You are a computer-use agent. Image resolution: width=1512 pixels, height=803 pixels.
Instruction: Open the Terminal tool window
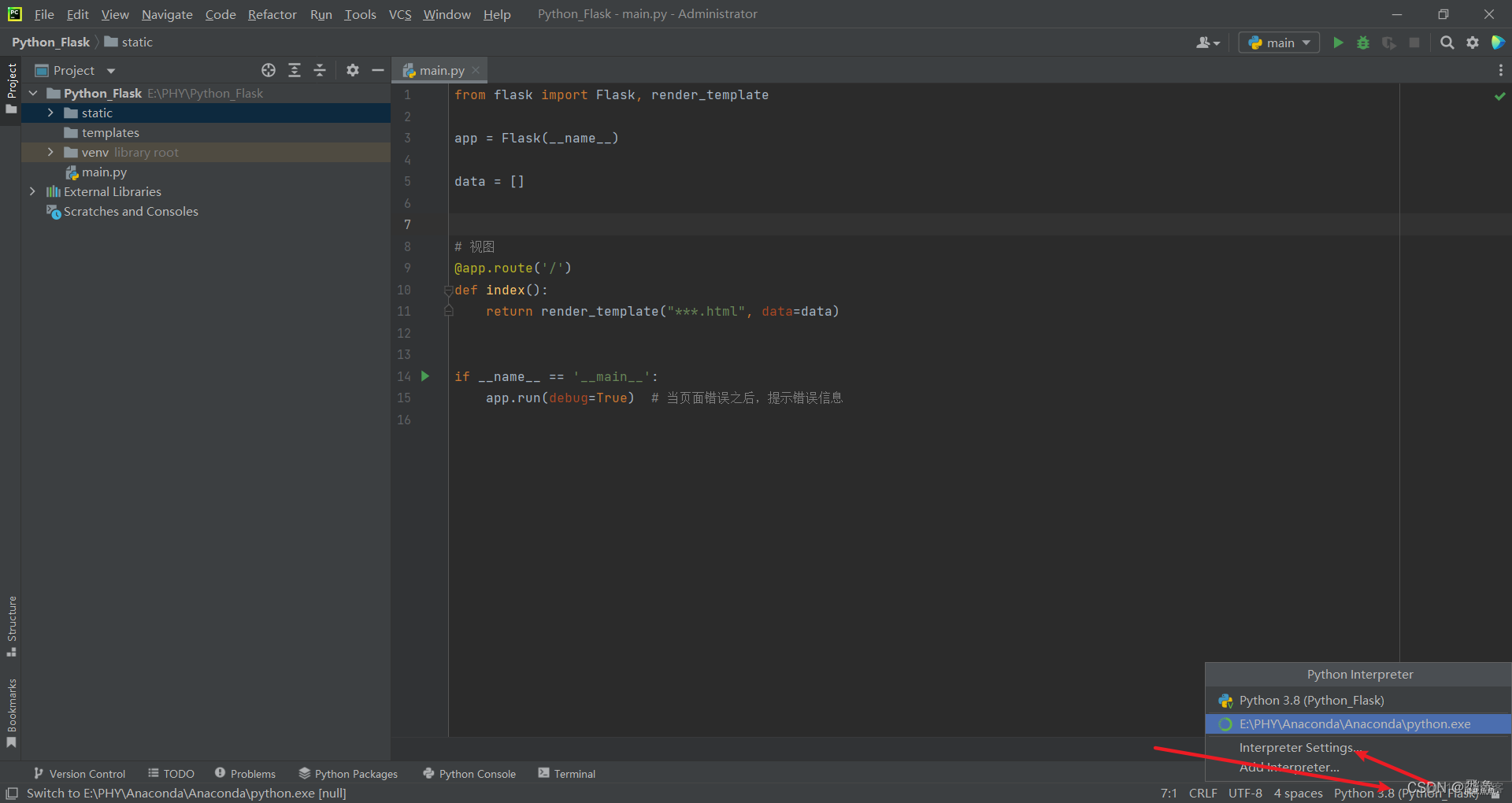[x=566, y=774]
